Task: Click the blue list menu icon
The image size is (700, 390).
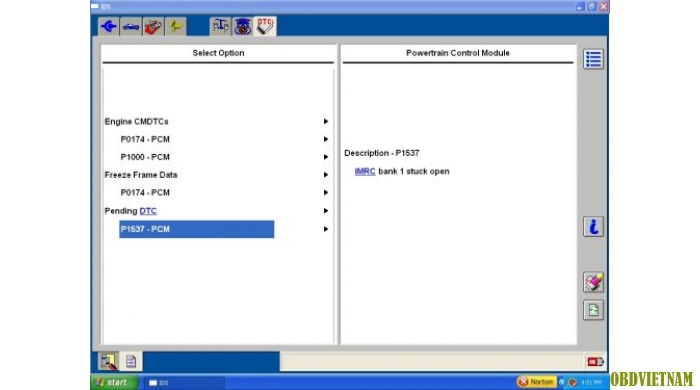Action: 593,59
